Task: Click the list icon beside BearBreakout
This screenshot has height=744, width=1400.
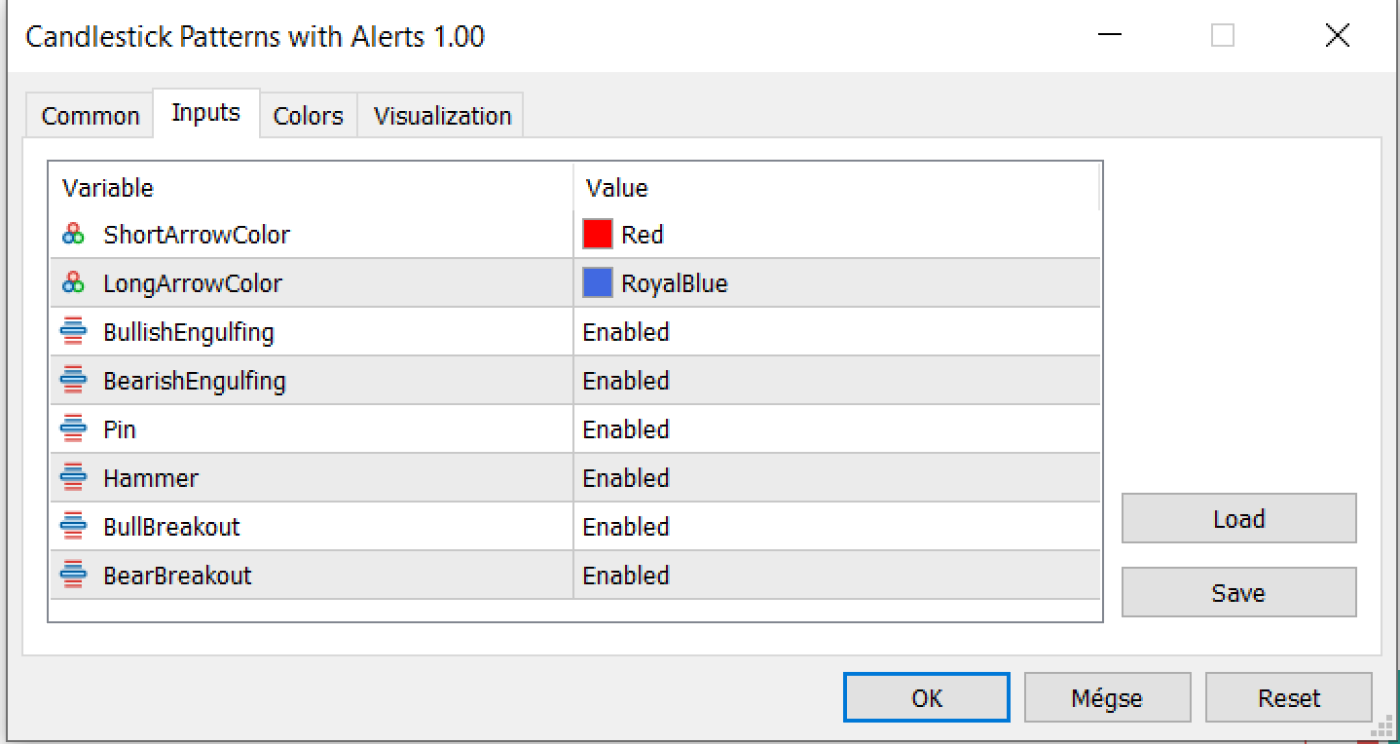Action: tap(72, 574)
